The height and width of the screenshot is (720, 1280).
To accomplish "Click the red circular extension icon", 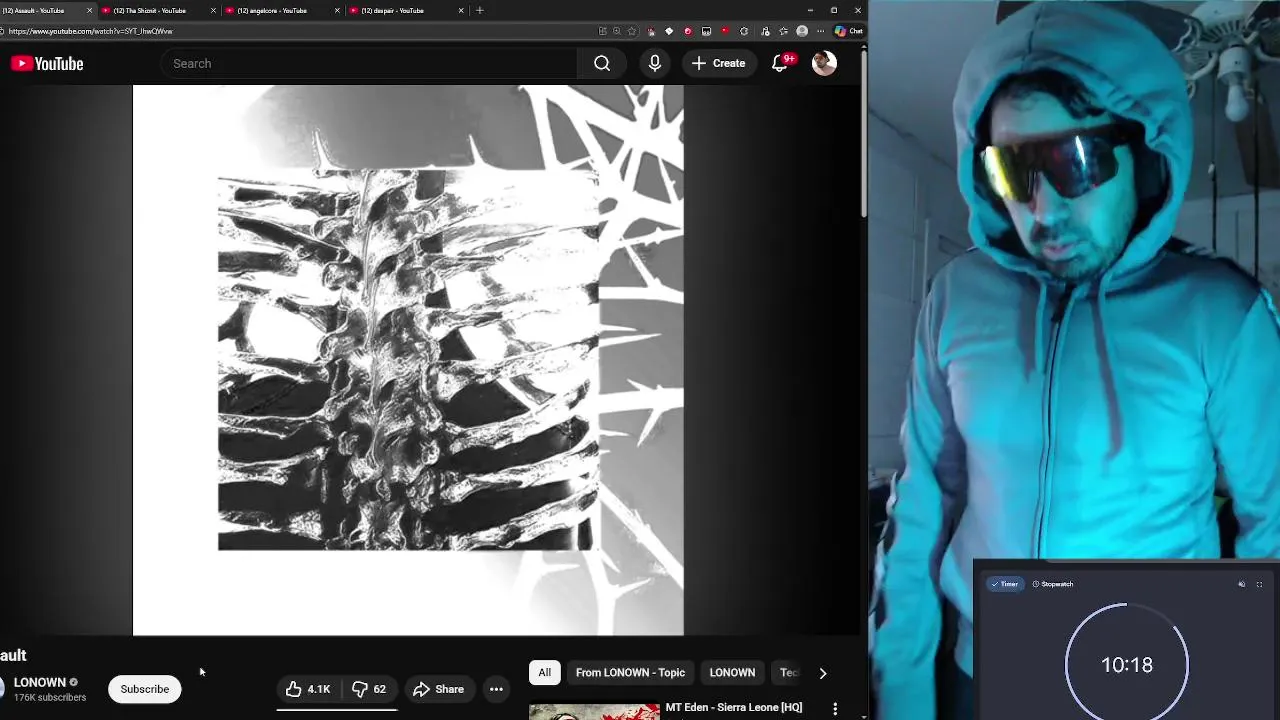I will point(687,31).
